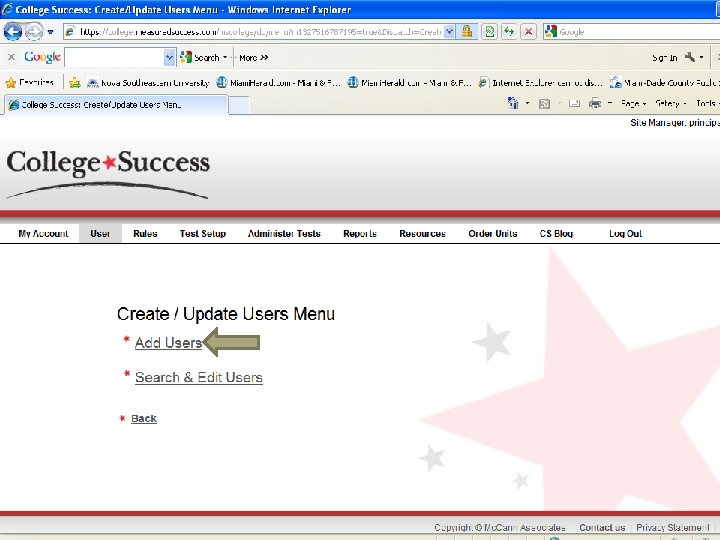Open the Test Setup menu item
Image resolution: width=720 pixels, height=540 pixels.
202,233
